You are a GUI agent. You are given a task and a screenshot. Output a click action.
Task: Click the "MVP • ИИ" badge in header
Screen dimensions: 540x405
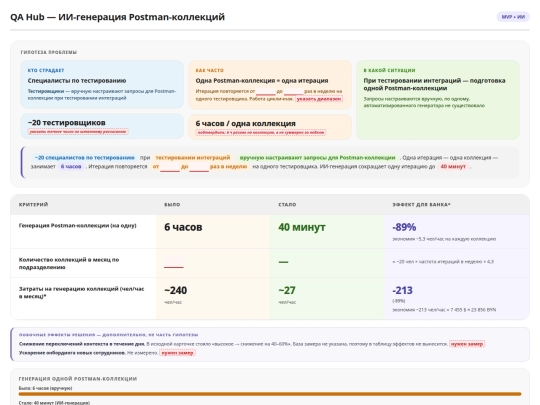coord(513,17)
